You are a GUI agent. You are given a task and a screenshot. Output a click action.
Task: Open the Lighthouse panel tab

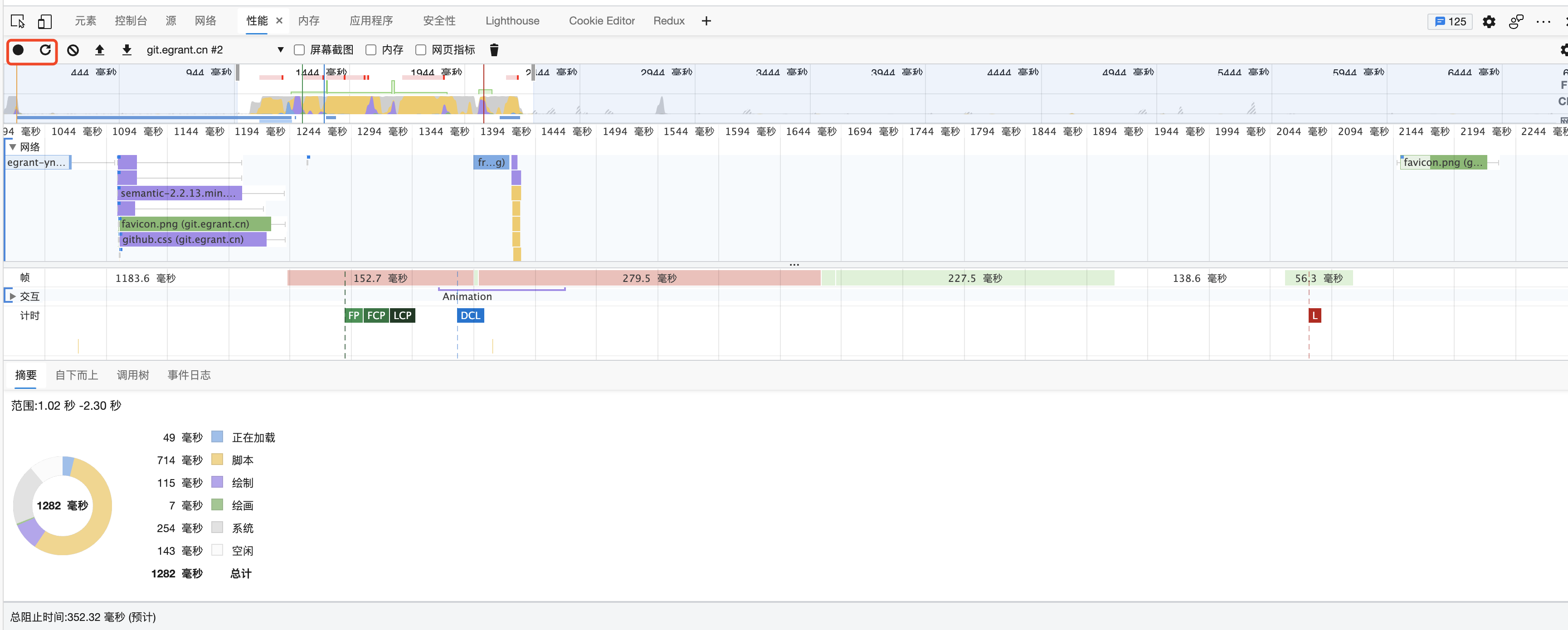[512, 21]
